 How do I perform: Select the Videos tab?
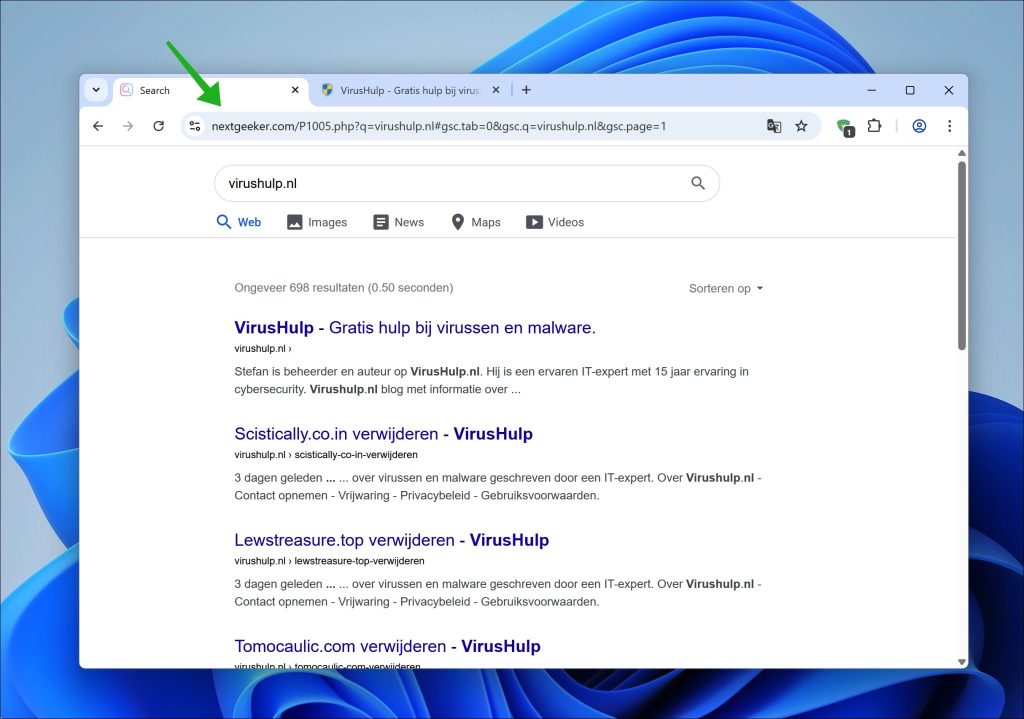pyautogui.click(x=555, y=222)
